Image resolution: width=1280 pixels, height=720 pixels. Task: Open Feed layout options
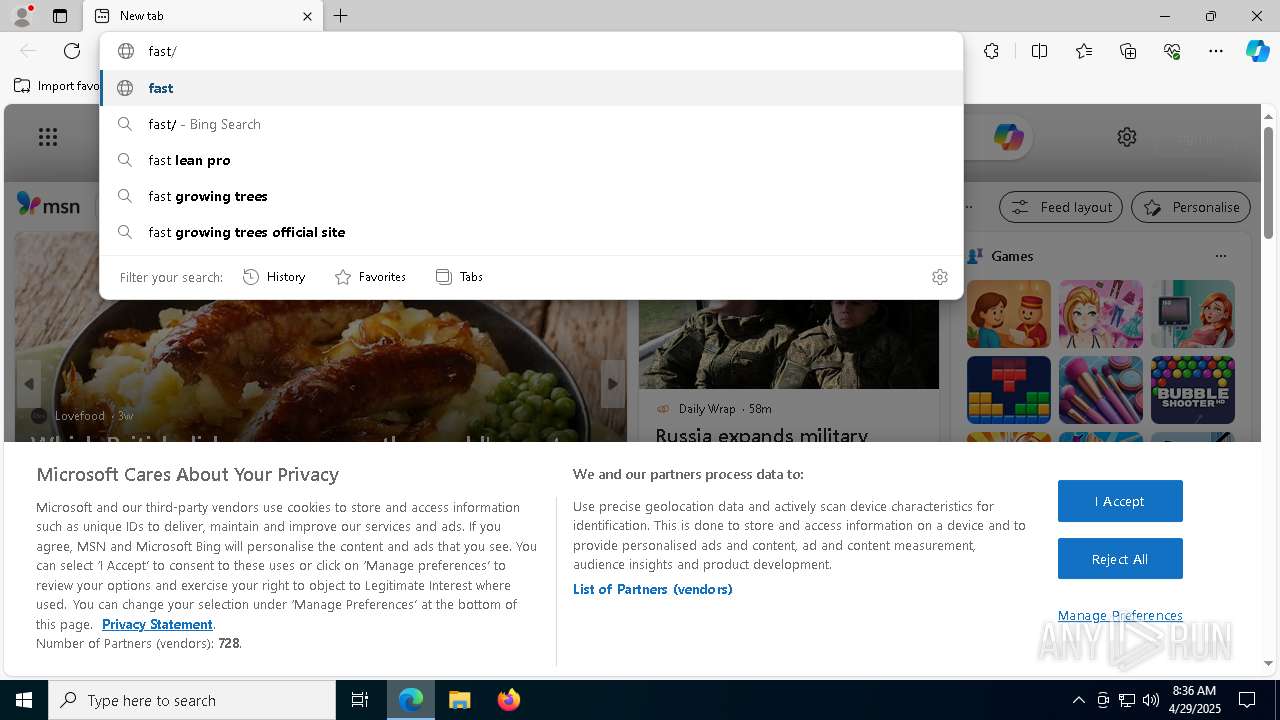[x=1062, y=207]
